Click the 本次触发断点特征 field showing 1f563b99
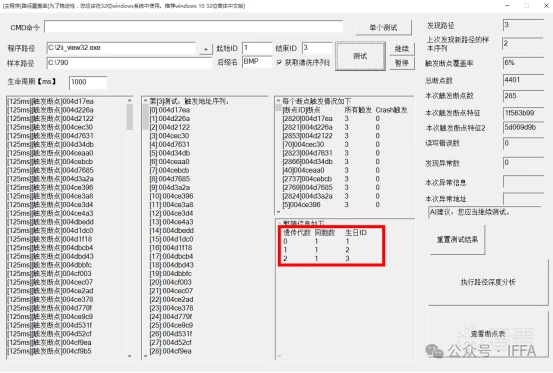 [523, 113]
